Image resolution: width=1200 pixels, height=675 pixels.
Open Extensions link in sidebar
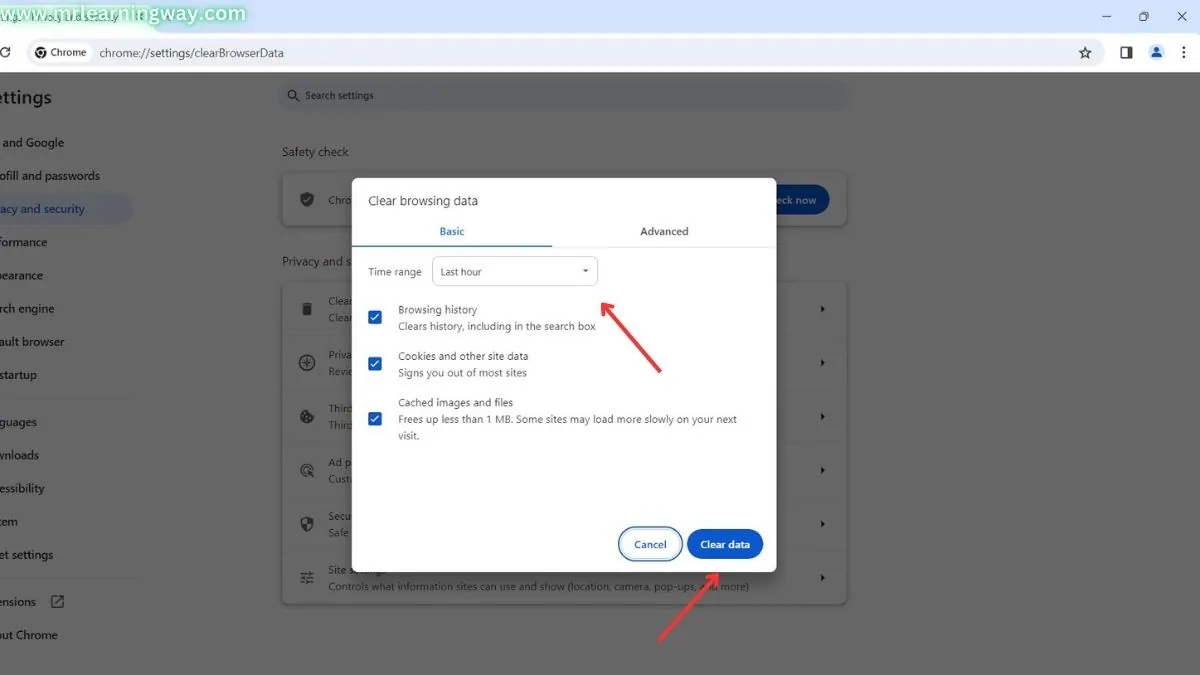click(x=18, y=602)
